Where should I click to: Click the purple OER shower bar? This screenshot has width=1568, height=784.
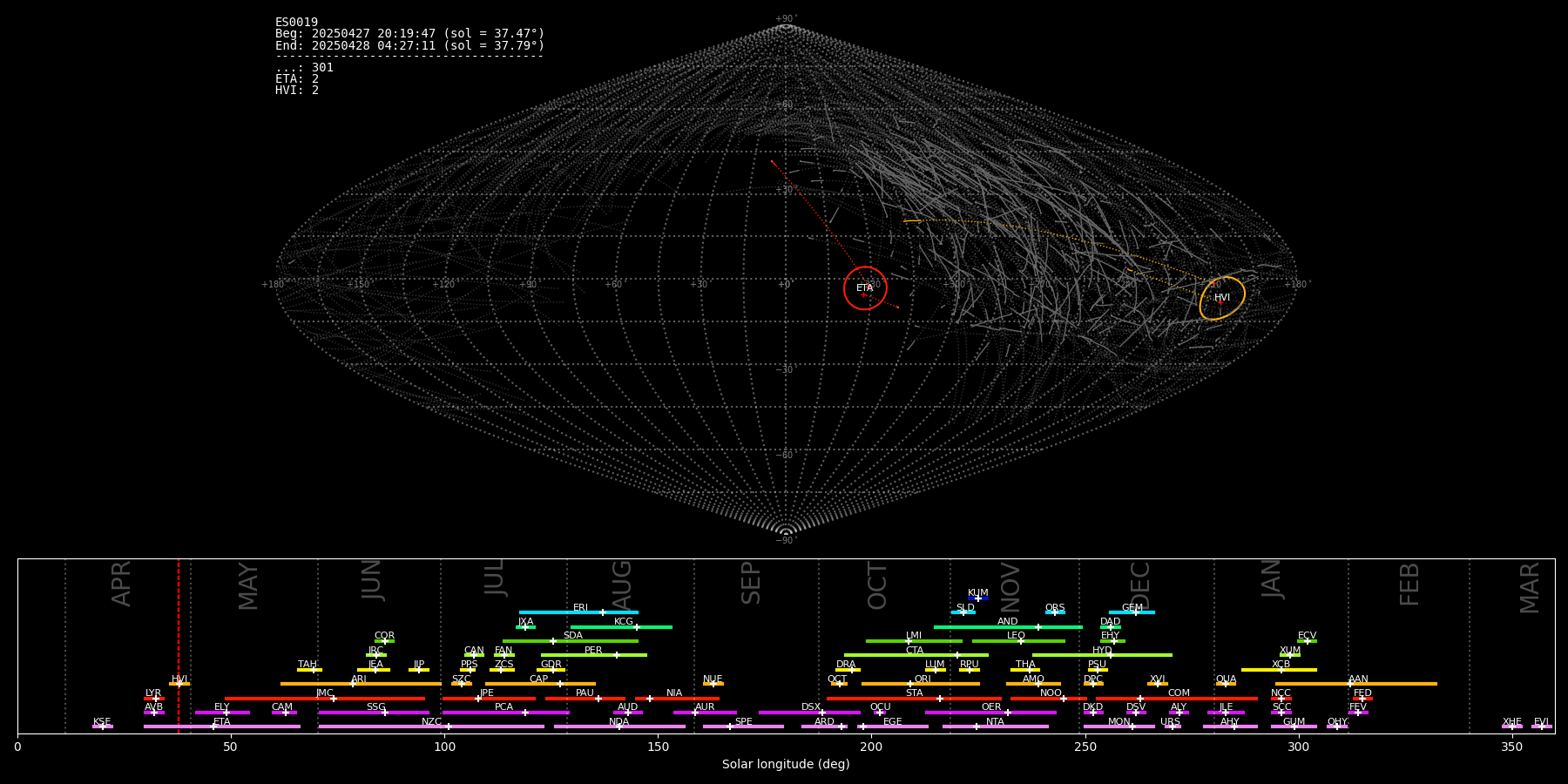coord(990,713)
